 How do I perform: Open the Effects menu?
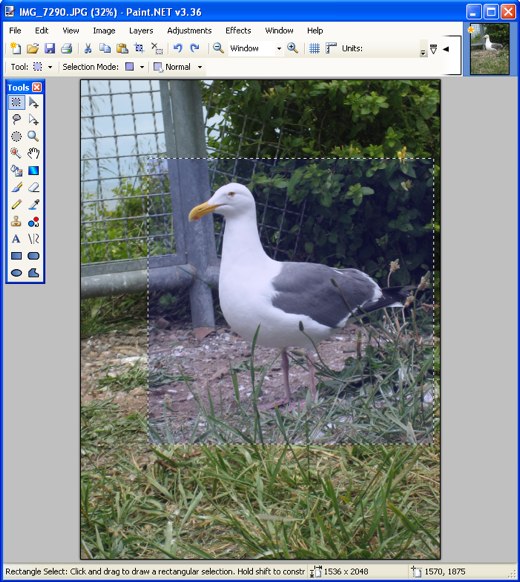tap(238, 30)
